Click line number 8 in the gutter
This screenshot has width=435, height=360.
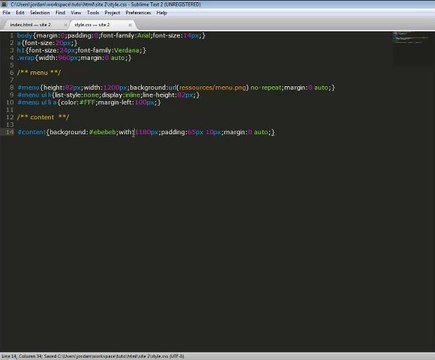pos(12,87)
